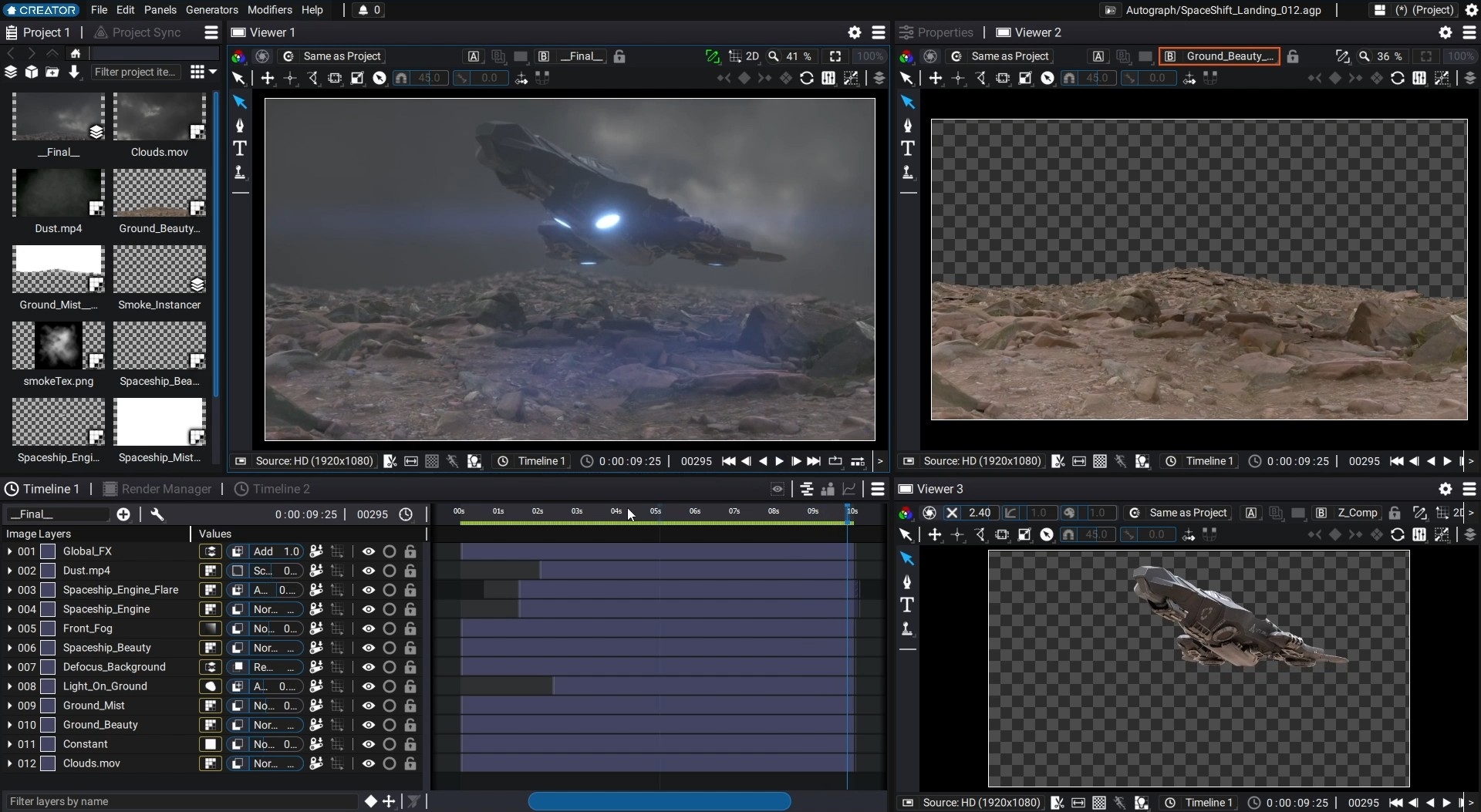This screenshot has width=1481, height=812.
Task: Click the notification bell icon
Action: click(x=363, y=10)
